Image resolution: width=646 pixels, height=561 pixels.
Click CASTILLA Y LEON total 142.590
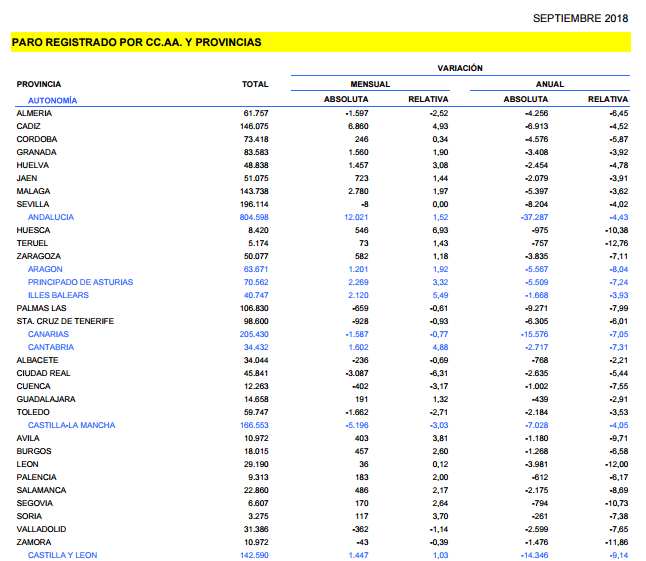click(x=254, y=555)
